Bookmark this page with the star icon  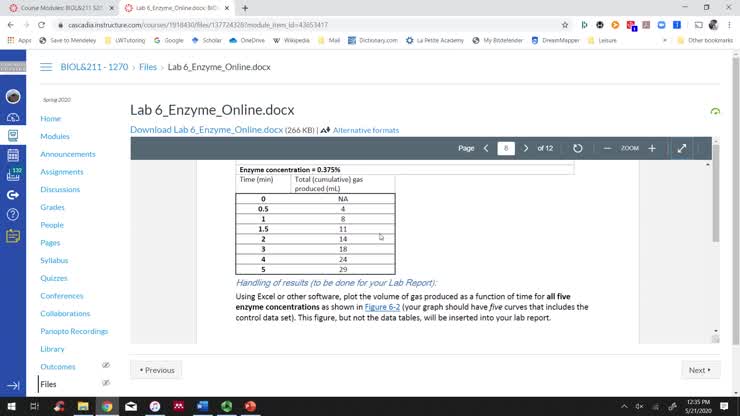pos(565,24)
